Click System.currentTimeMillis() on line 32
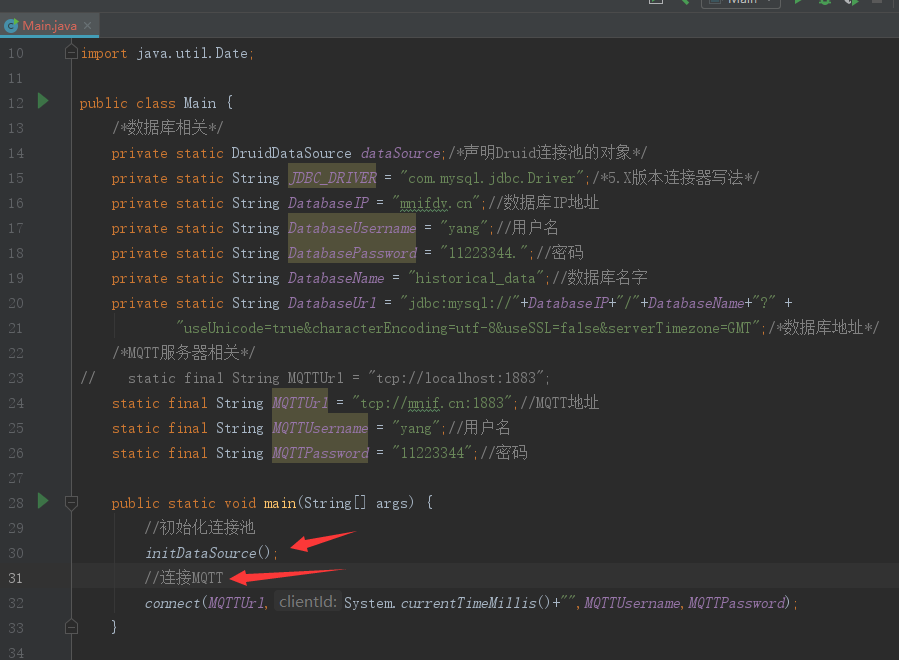Screen dimensions: 899x660 (447, 603)
